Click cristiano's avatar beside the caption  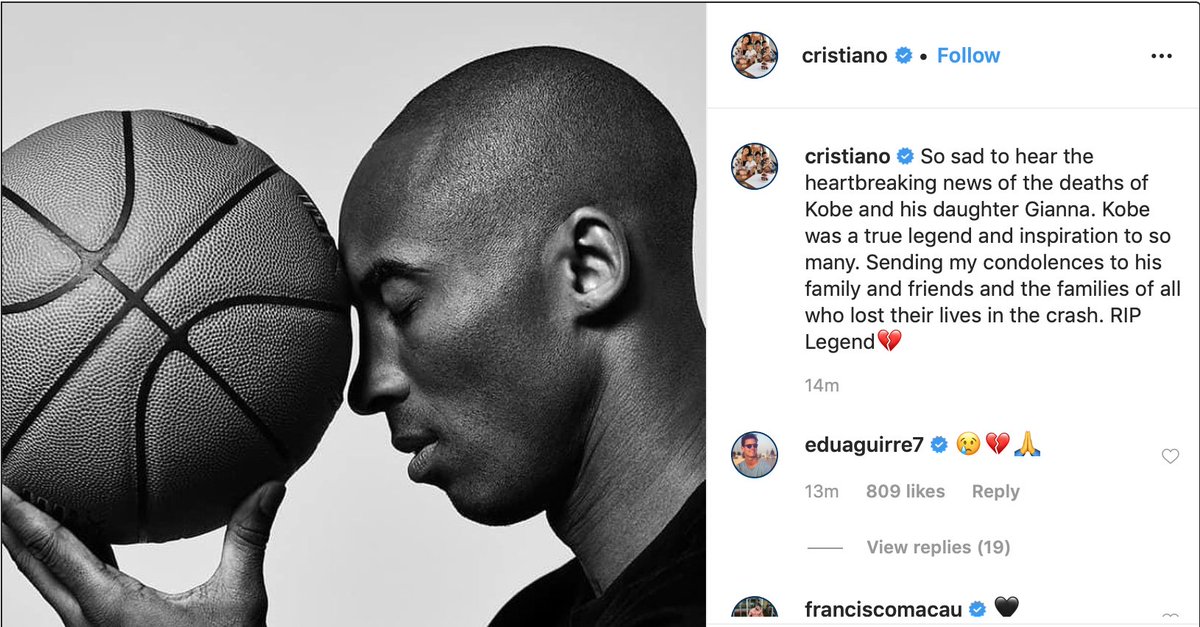point(754,165)
